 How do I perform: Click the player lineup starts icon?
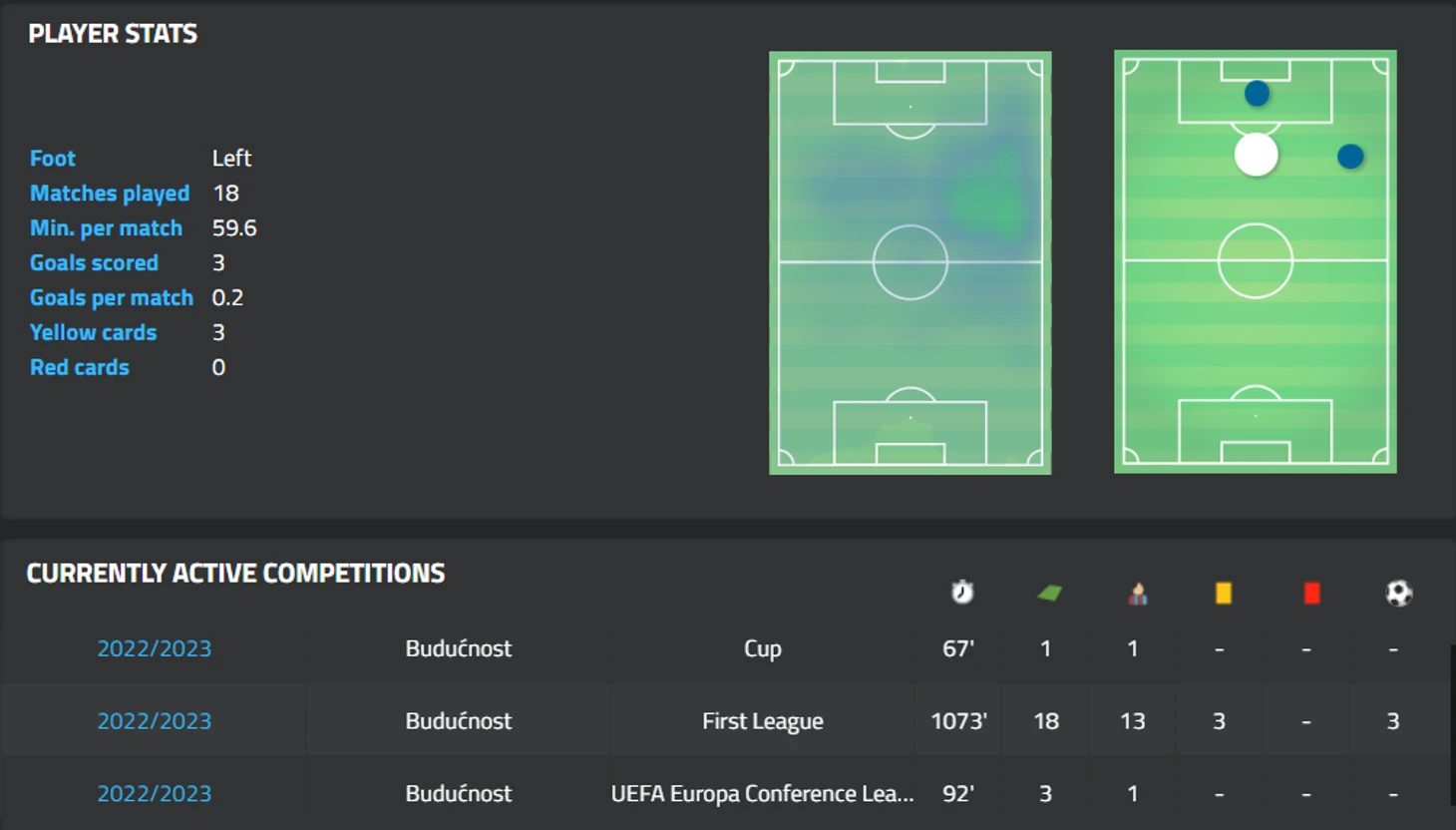point(1137,595)
